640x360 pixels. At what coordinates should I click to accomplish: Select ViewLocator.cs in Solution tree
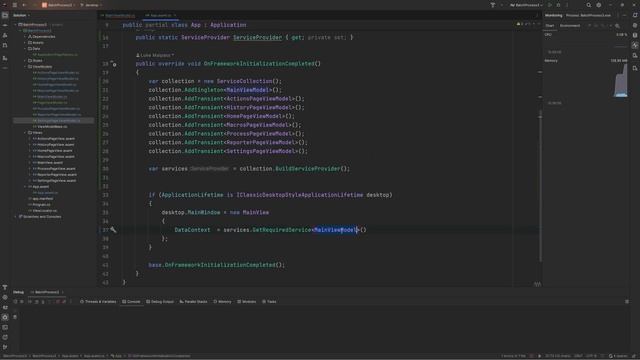click(x=42, y=211)
